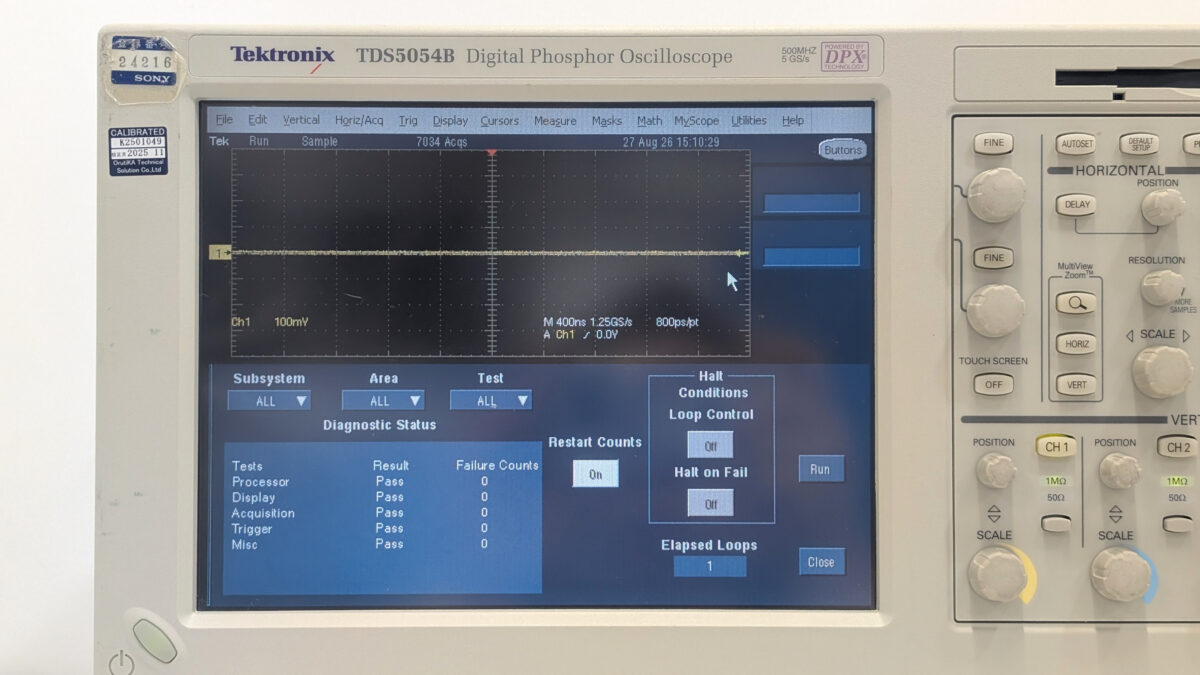The width and height of the screenshot is (1200, 675).
Task: Push the AUTOSET front-panel button
Action: pos(1075,144)
